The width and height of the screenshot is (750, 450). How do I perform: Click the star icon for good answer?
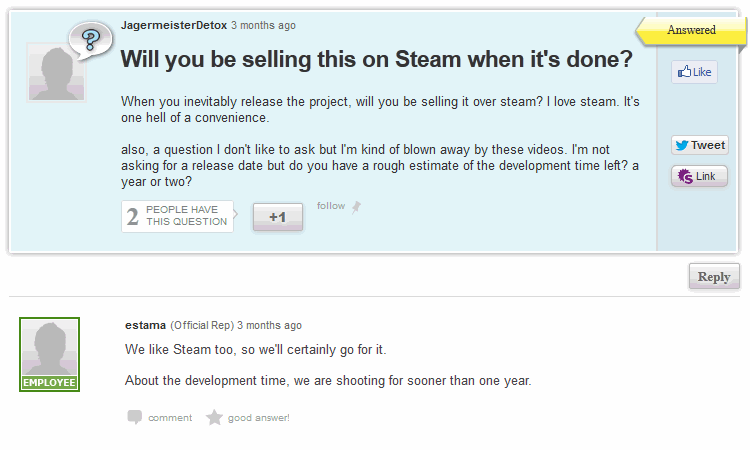click(214, 418)
